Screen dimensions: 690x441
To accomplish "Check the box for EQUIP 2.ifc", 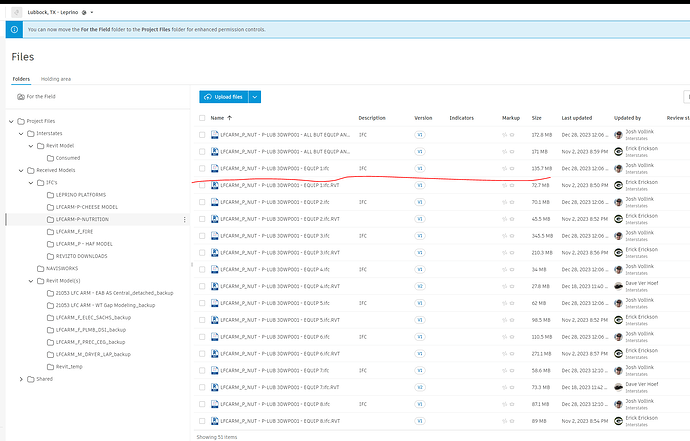I will [202, 202].
